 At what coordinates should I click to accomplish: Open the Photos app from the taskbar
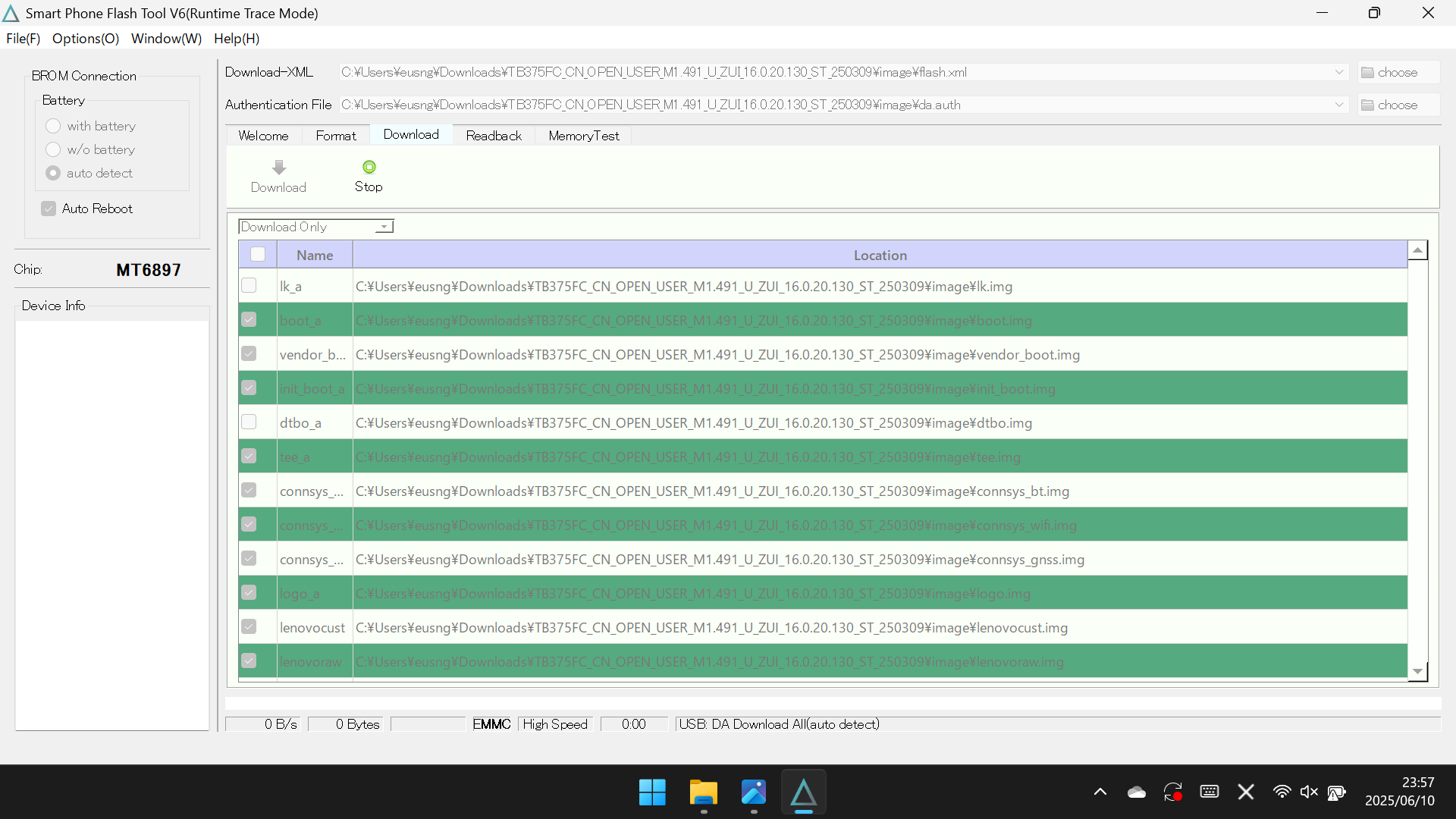[754, 792]
